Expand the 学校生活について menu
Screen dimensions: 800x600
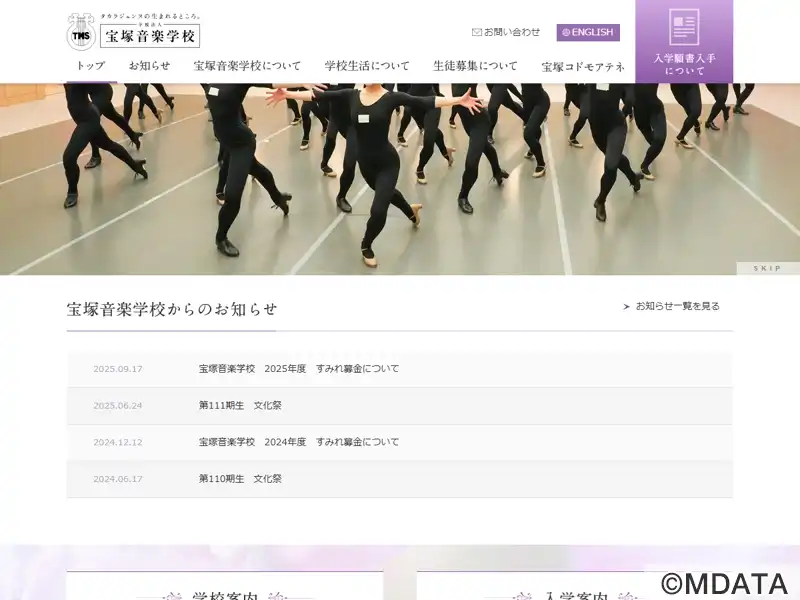pos(367,66)
